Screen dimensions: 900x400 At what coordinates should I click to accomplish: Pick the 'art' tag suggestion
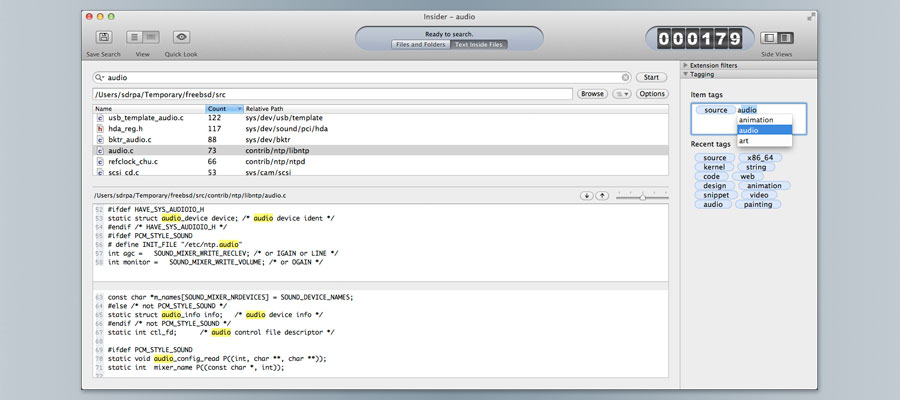[745, 141]
